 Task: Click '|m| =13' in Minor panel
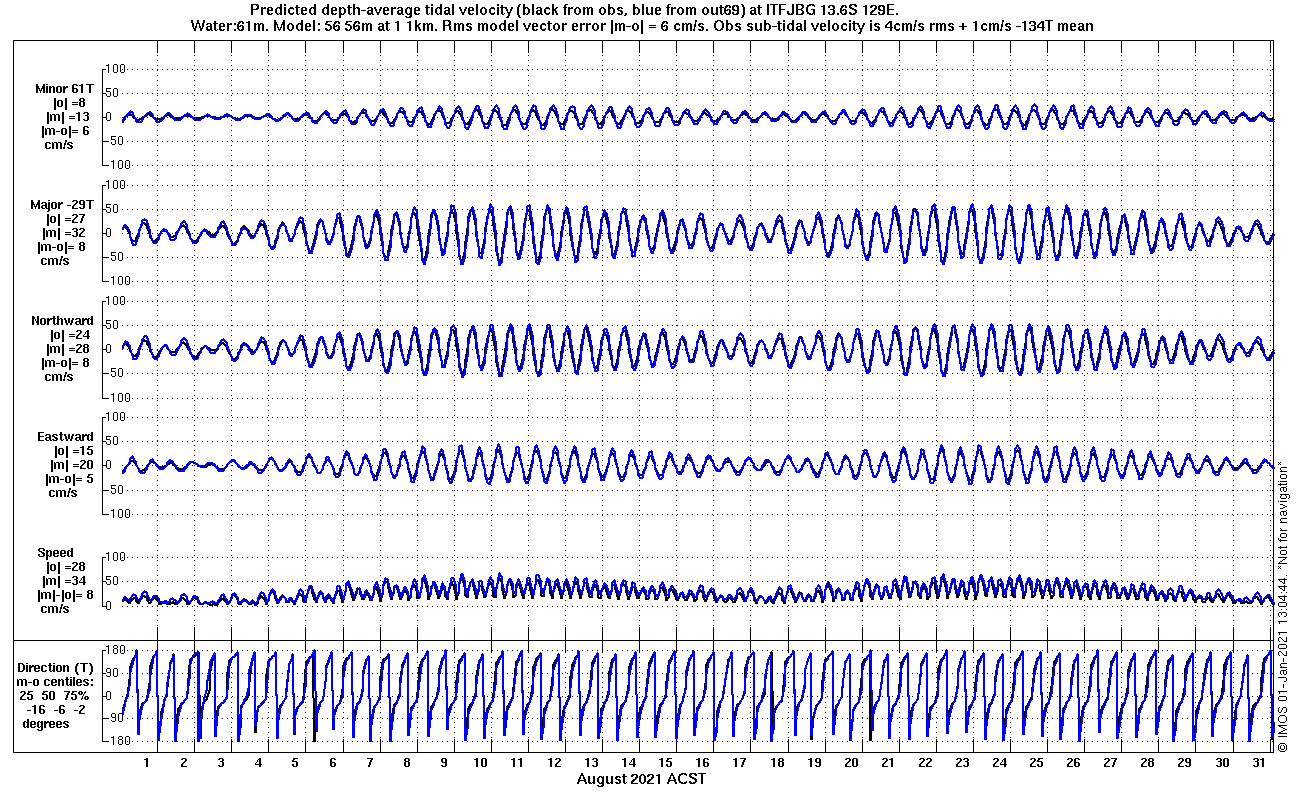68,117
